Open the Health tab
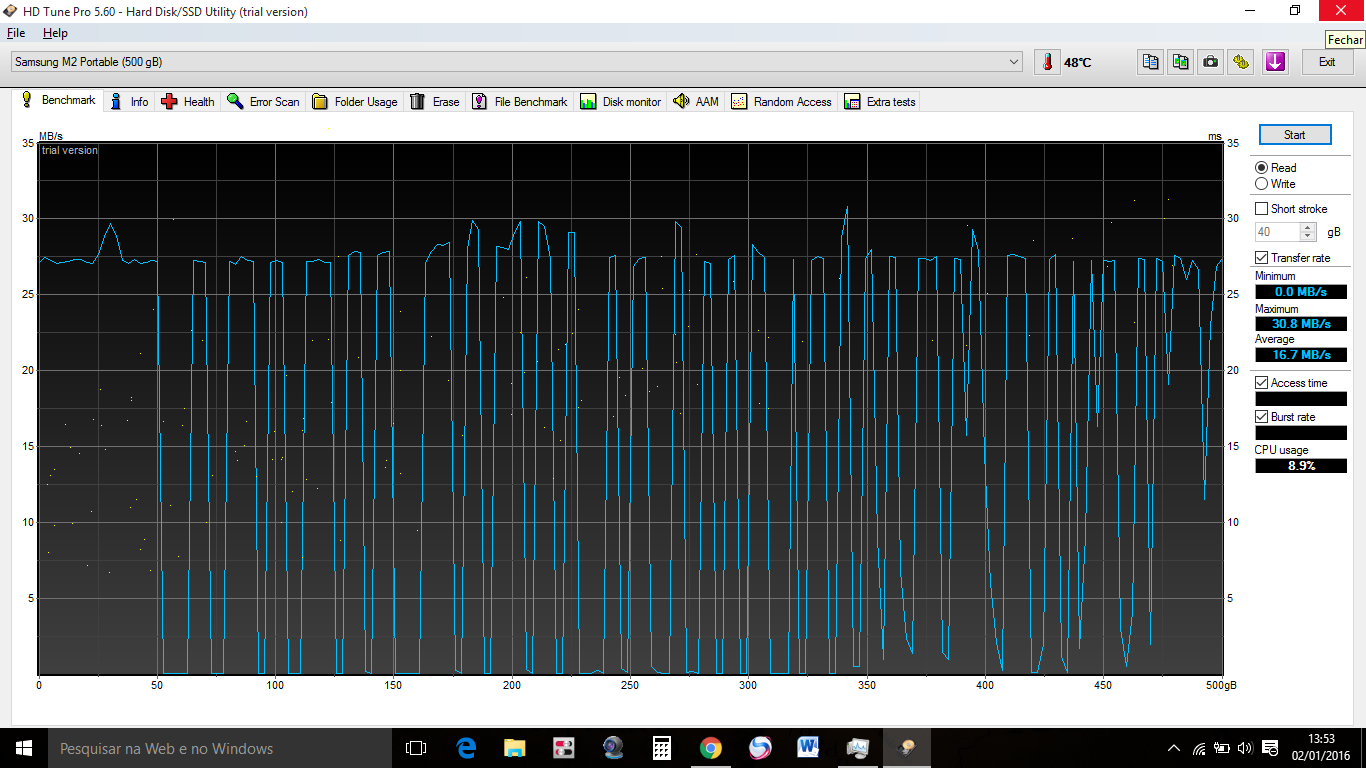This screenshot has width=1366, height=768. click(188, 102)
